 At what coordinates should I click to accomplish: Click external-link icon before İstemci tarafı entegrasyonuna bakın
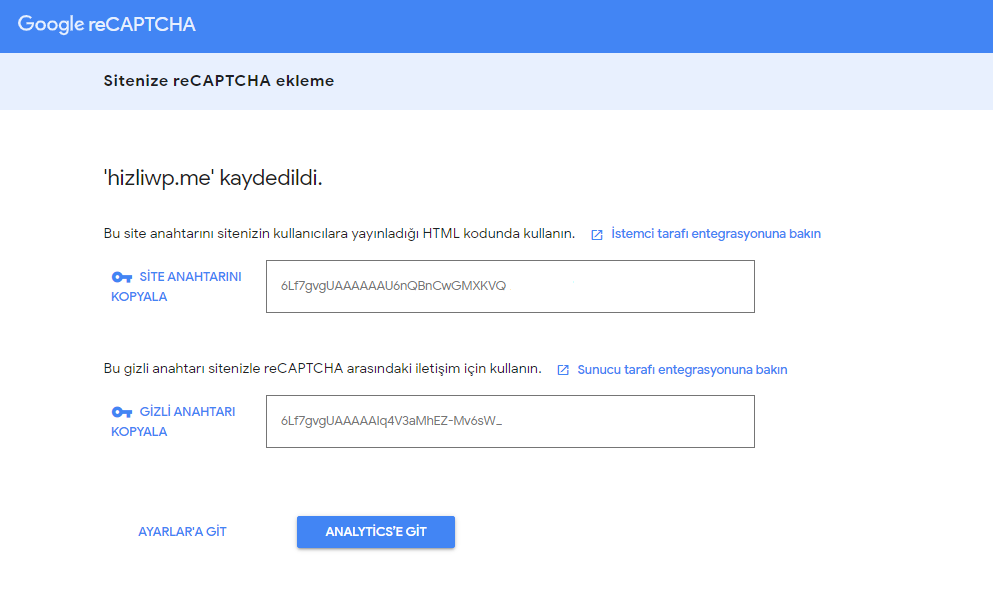(597, 235)
